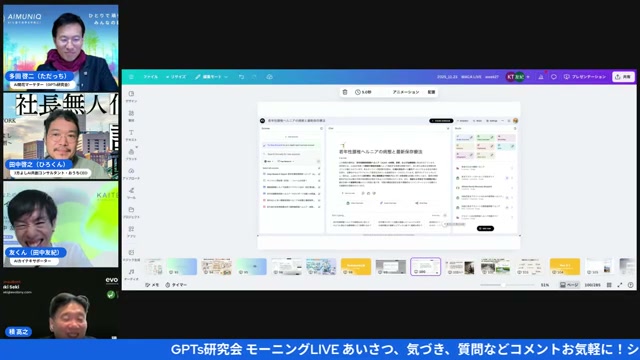The image size is (640, 360).
Task: Open the アップロード sidebar panel
Action: [x=131, y=174]
